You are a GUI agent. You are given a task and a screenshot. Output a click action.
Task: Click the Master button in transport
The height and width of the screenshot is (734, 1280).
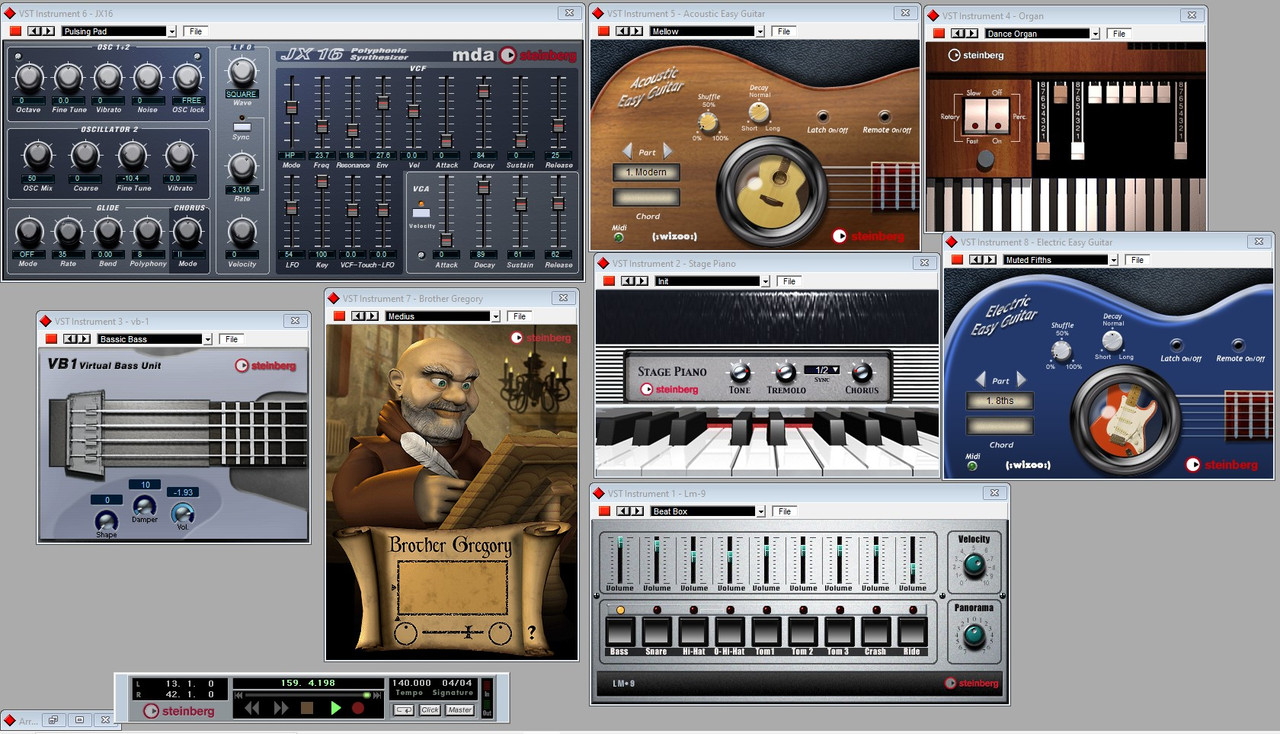coord(460,710)
